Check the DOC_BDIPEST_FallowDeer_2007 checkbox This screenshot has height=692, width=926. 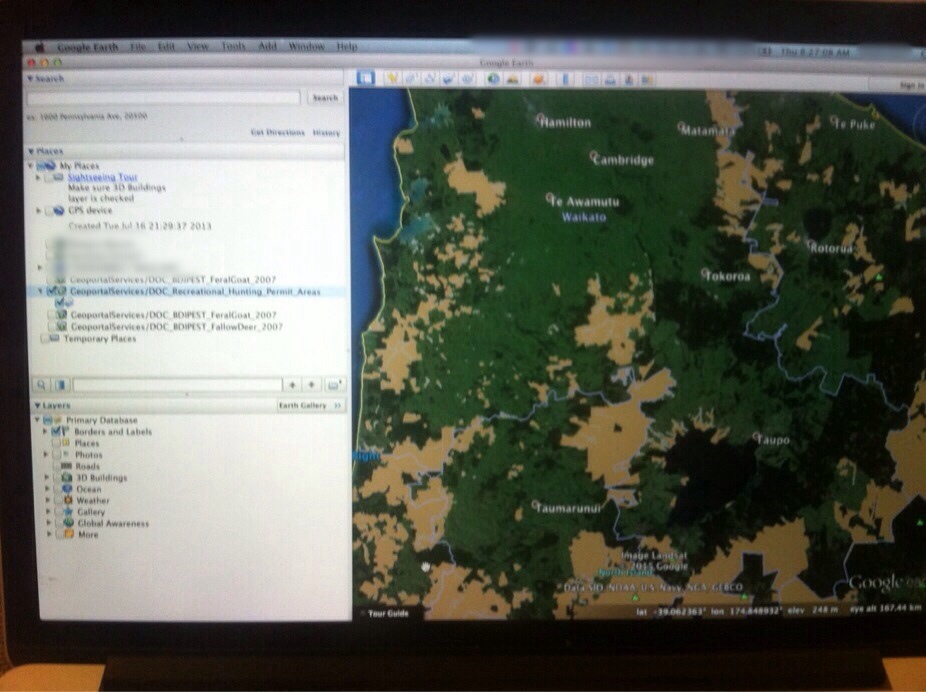point(51,327)
